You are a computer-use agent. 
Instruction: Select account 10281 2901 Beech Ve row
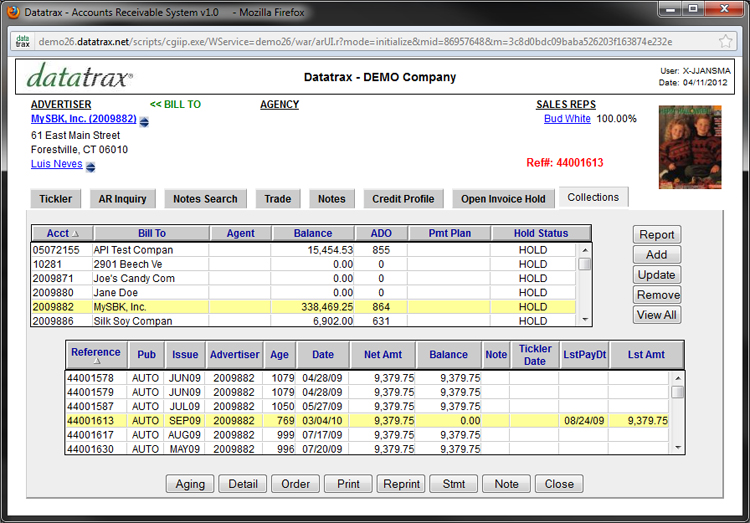click(303, 264)
